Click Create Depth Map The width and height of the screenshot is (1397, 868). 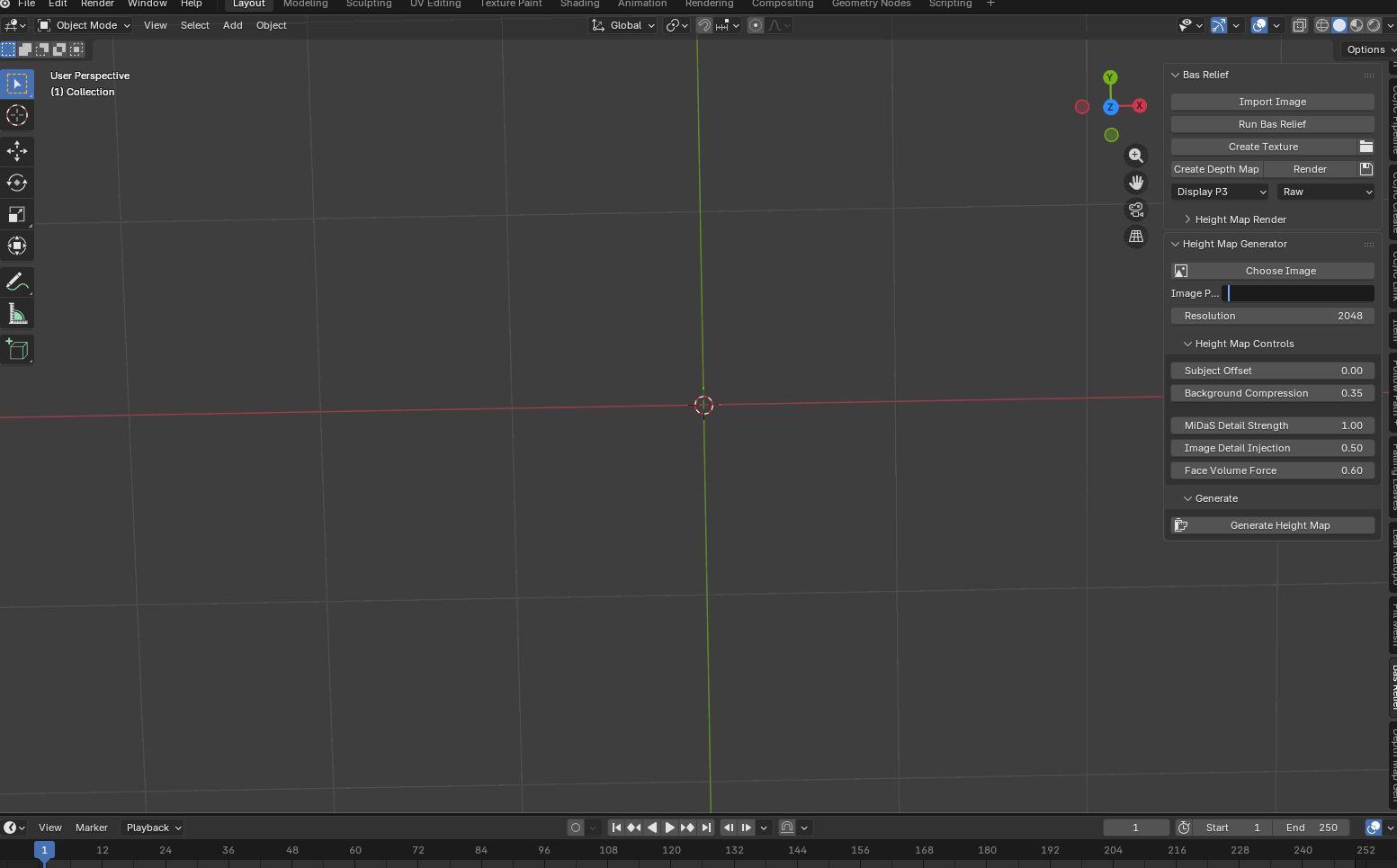coord(1216,169)
